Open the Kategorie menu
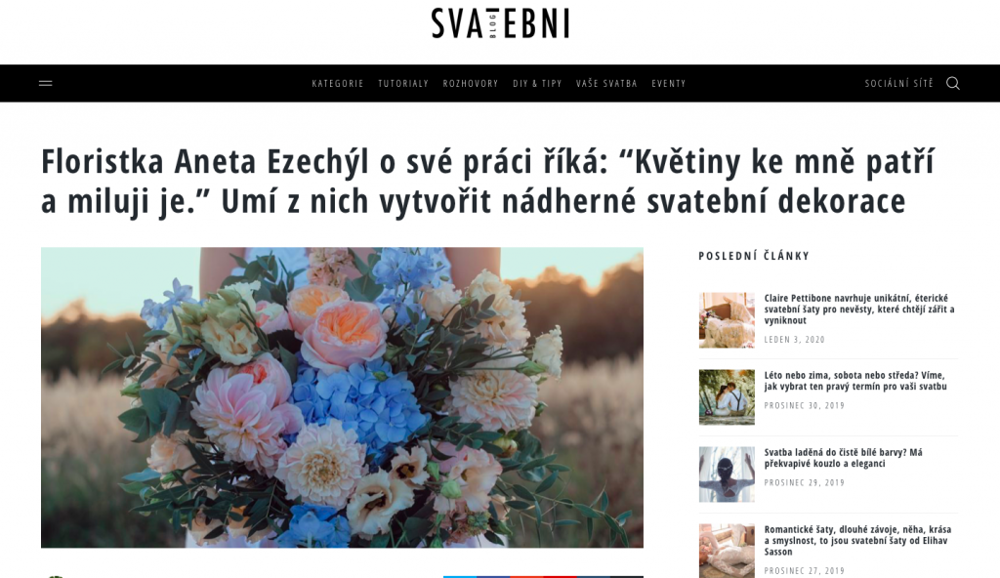 [337, 84]
